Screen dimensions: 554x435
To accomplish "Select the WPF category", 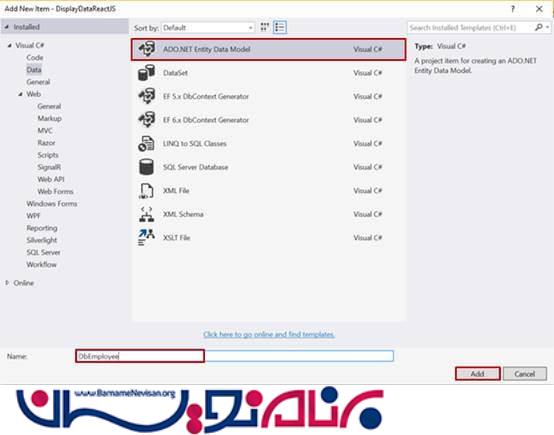I will pos(33,216).
